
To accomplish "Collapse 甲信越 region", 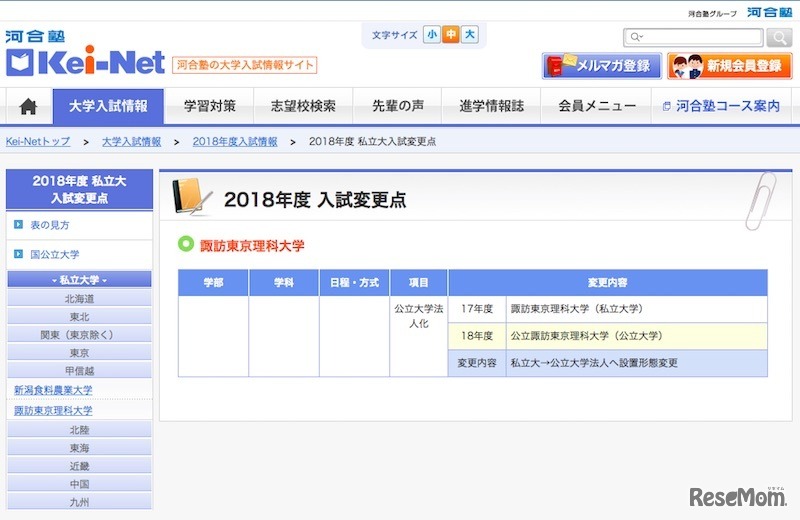I will (80, 370).
